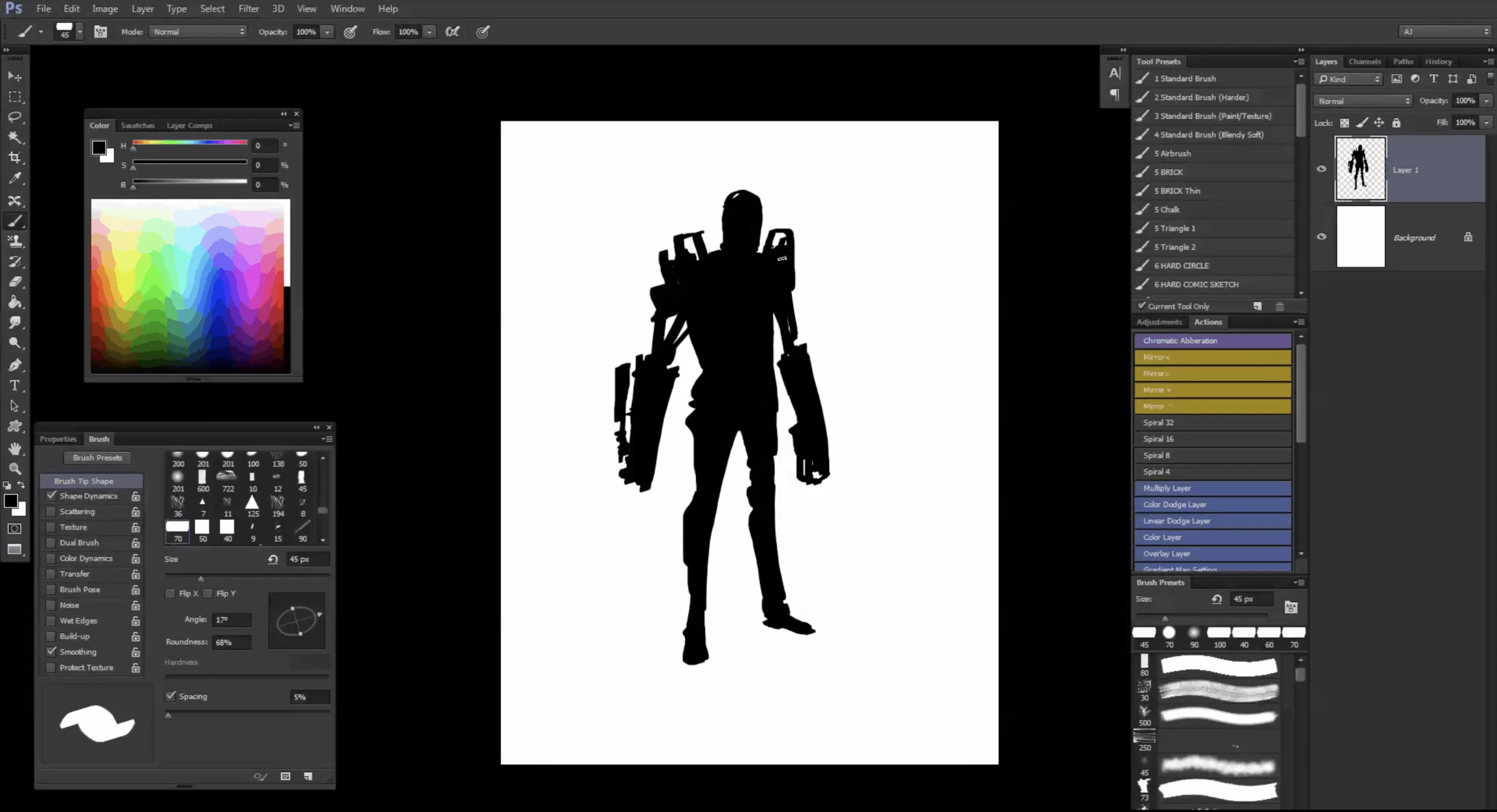Viewport: 1497px width, 812px height.
Task: Pick the Eyedropper tool
Action: 15,178
